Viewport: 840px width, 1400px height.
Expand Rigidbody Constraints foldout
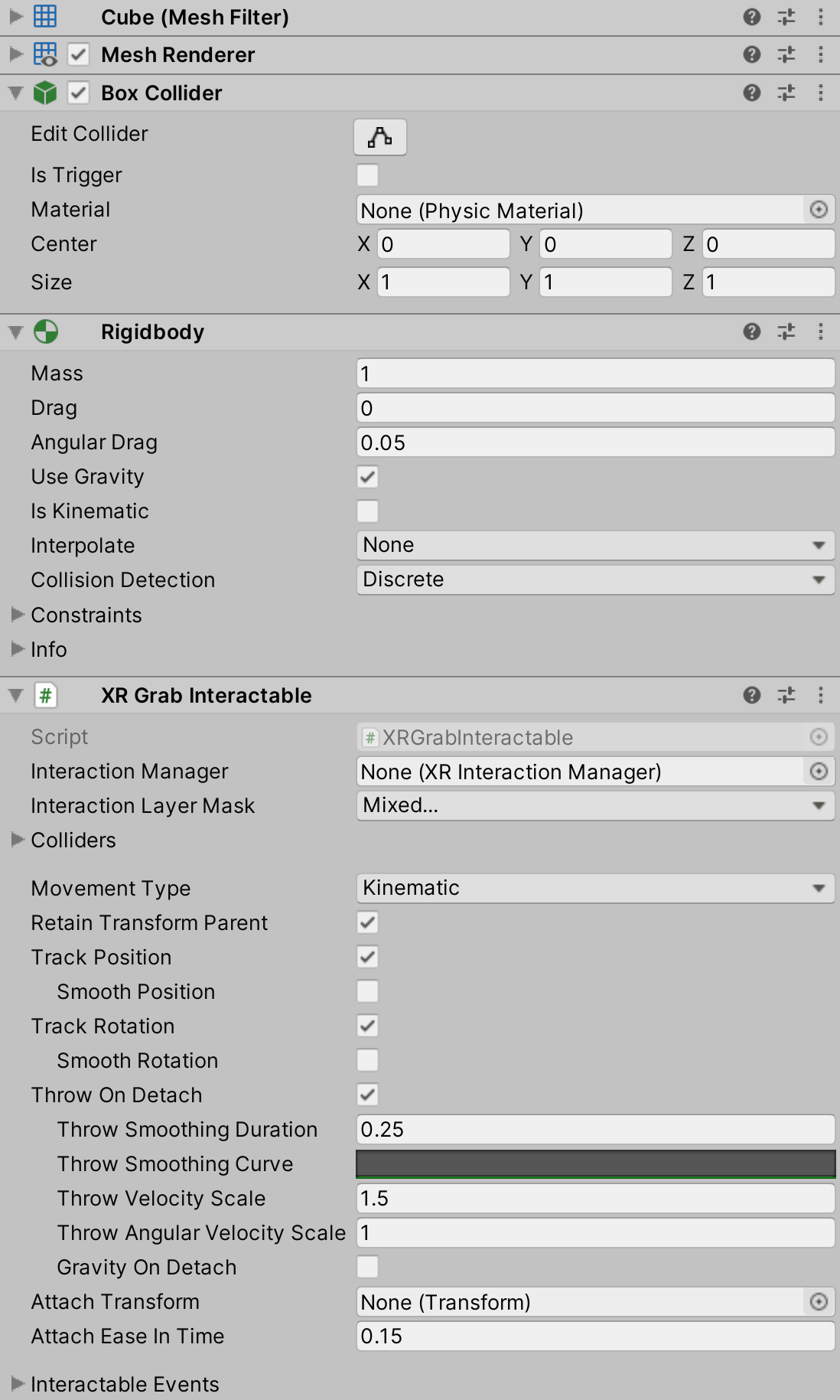coord(18,614)
